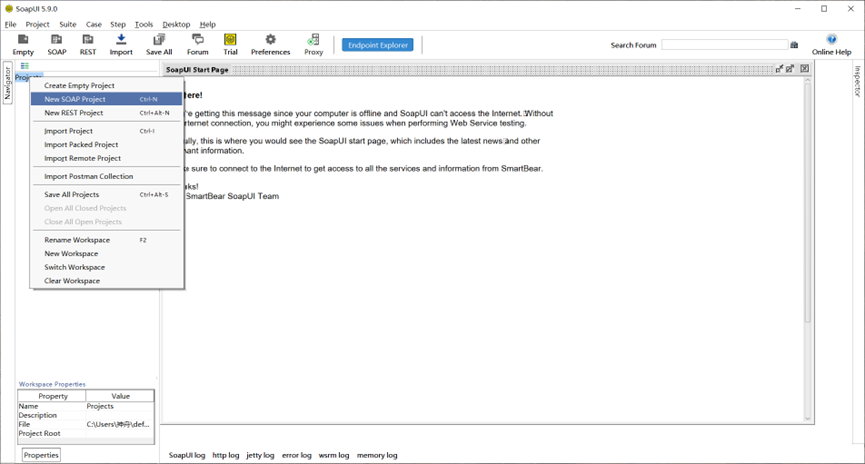Screen dimensions: 865x464
Task: Select Switch Workspace menu entry
Action: tap(106, 267)
